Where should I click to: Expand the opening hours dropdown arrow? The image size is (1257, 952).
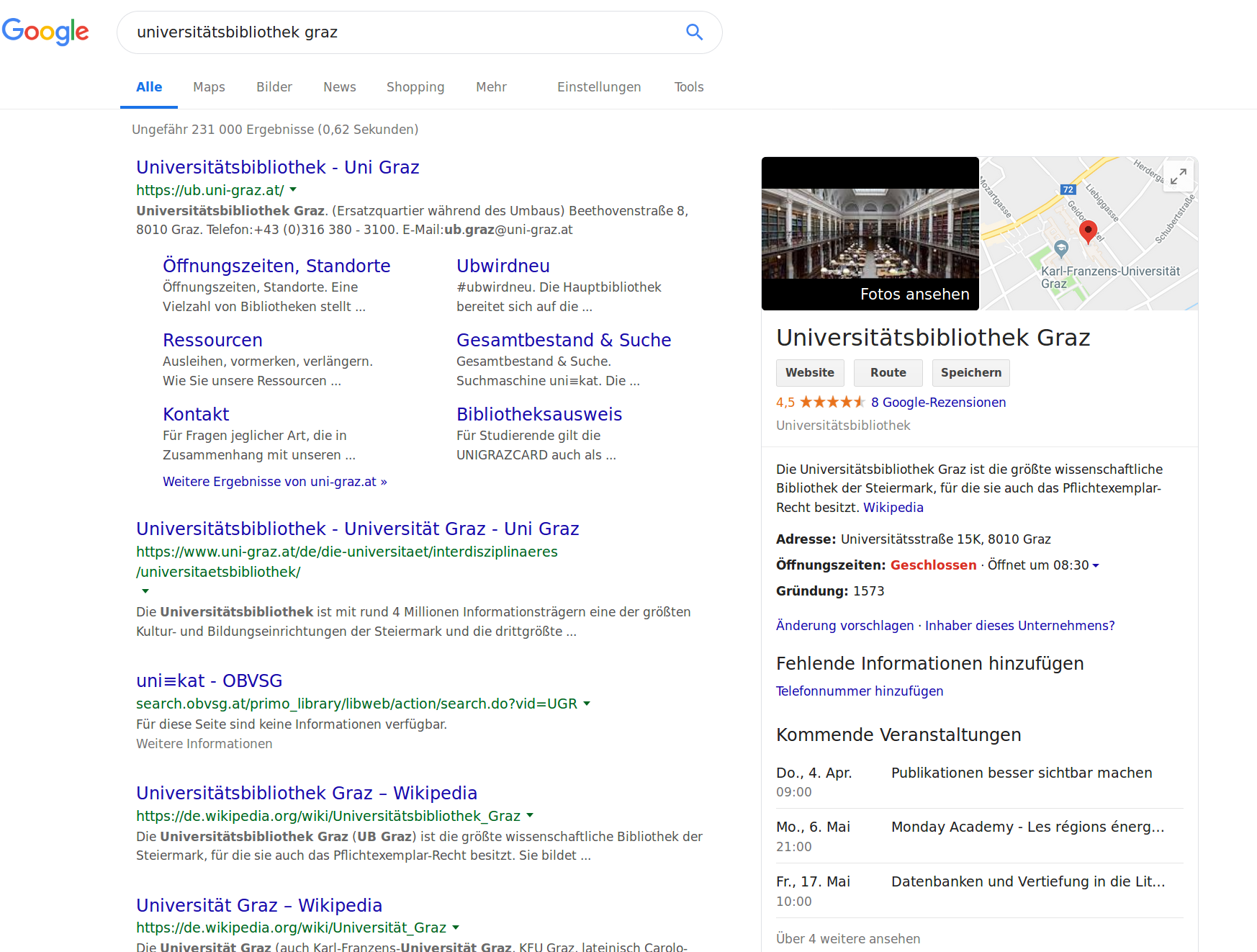[1096, 566]
